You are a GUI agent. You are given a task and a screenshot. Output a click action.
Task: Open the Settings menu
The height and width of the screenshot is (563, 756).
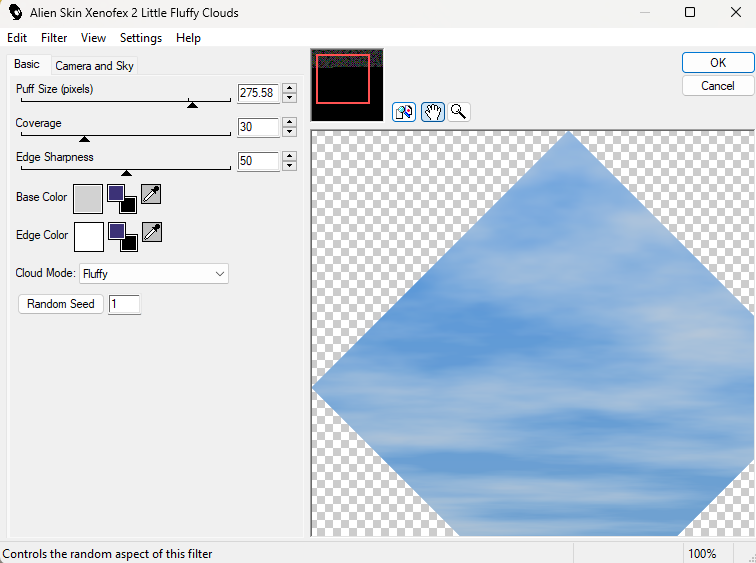(x=141, y=38)
